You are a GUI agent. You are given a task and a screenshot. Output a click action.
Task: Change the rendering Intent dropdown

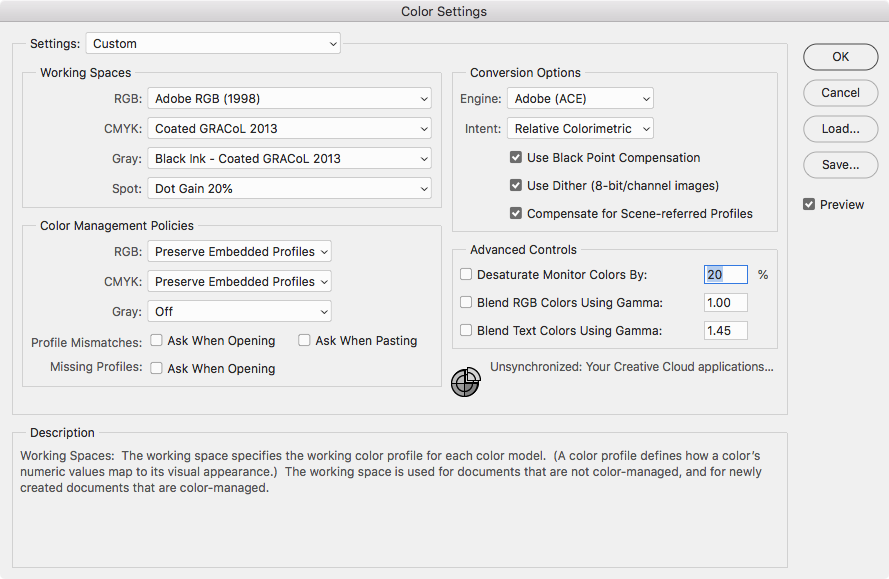pyautogui.click(x=580, y=128)
